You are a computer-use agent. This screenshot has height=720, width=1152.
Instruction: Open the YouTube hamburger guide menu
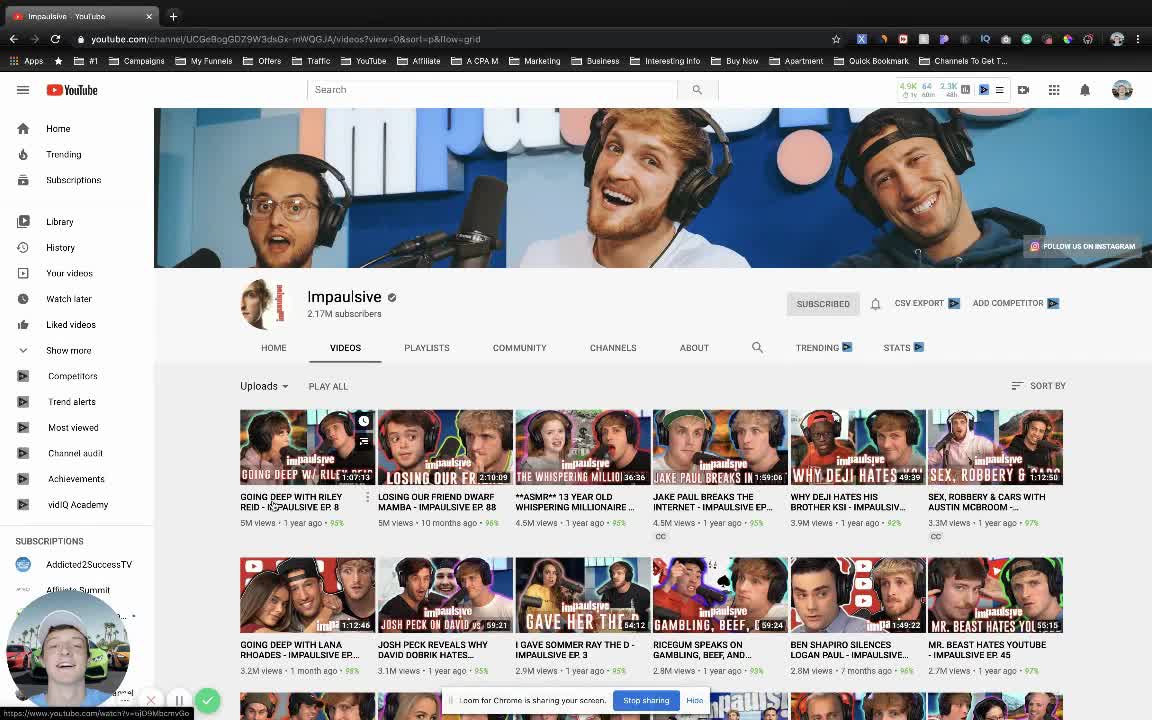[x=23, y=90]
